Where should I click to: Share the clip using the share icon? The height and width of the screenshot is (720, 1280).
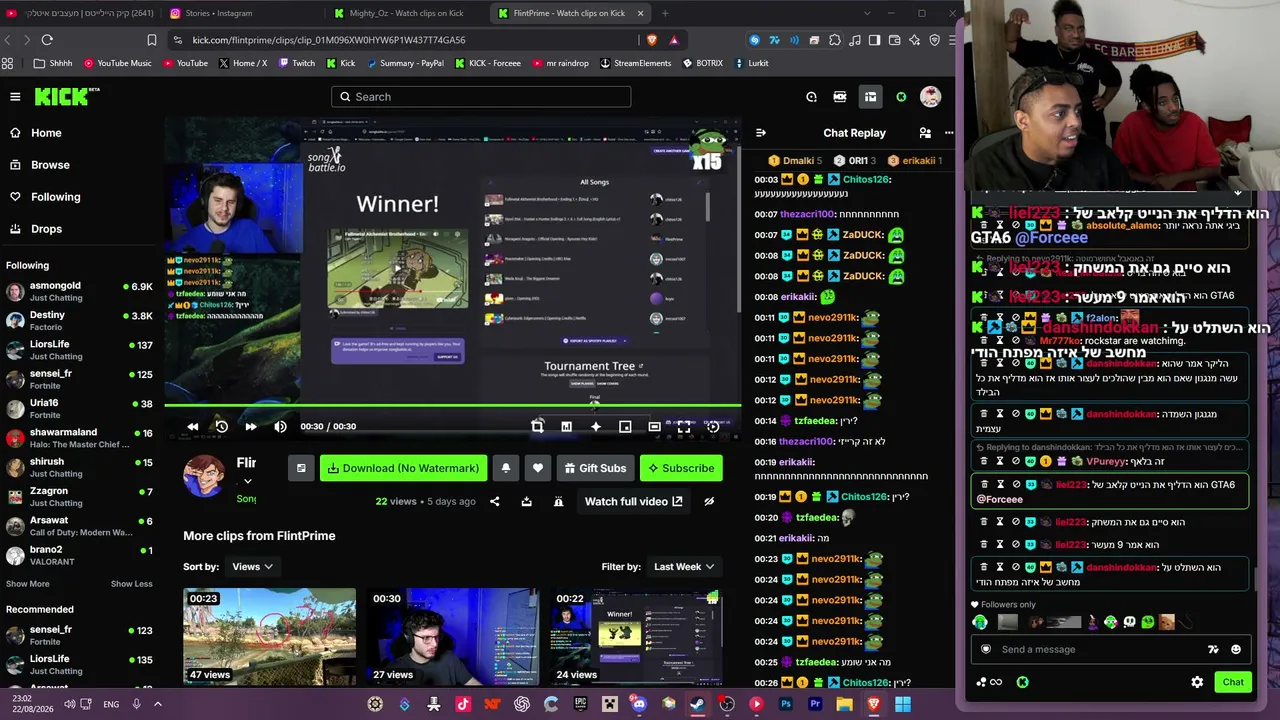495,502
